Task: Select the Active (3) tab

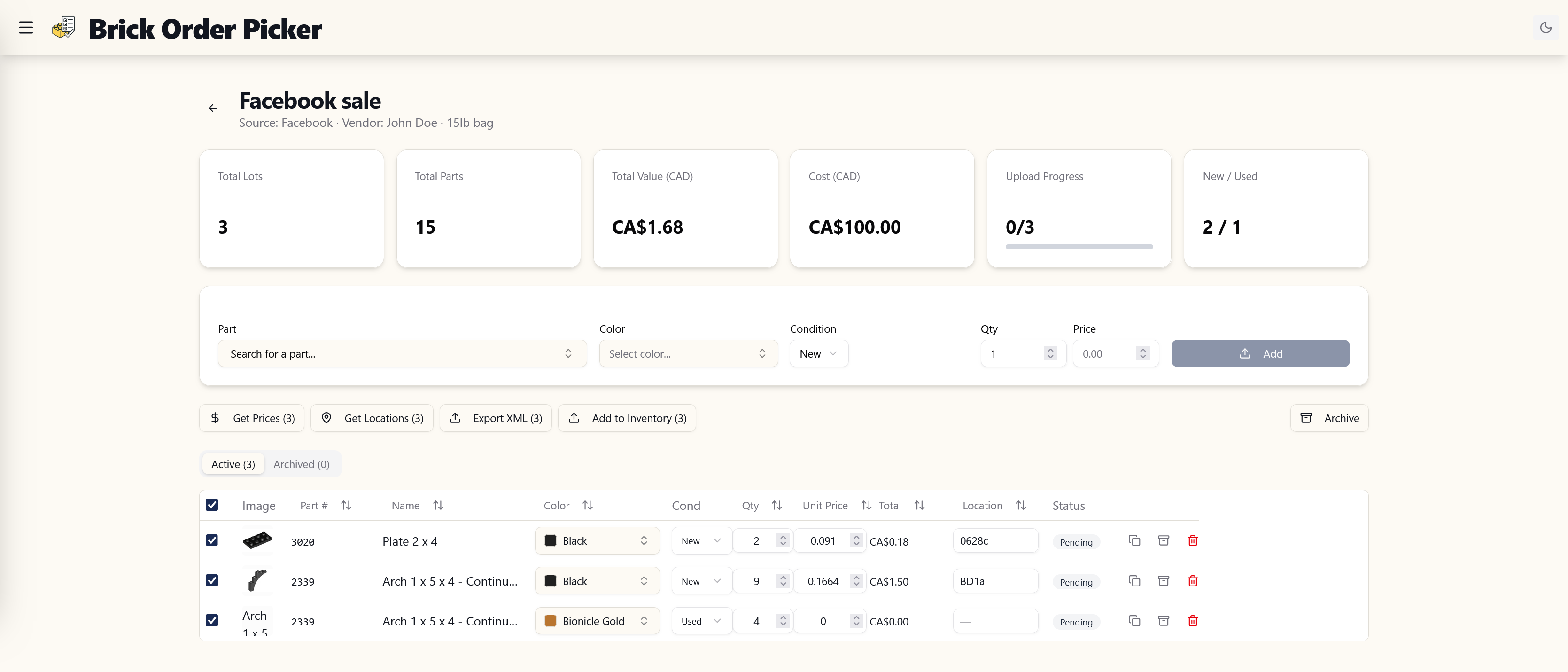Action: point(233,464)
